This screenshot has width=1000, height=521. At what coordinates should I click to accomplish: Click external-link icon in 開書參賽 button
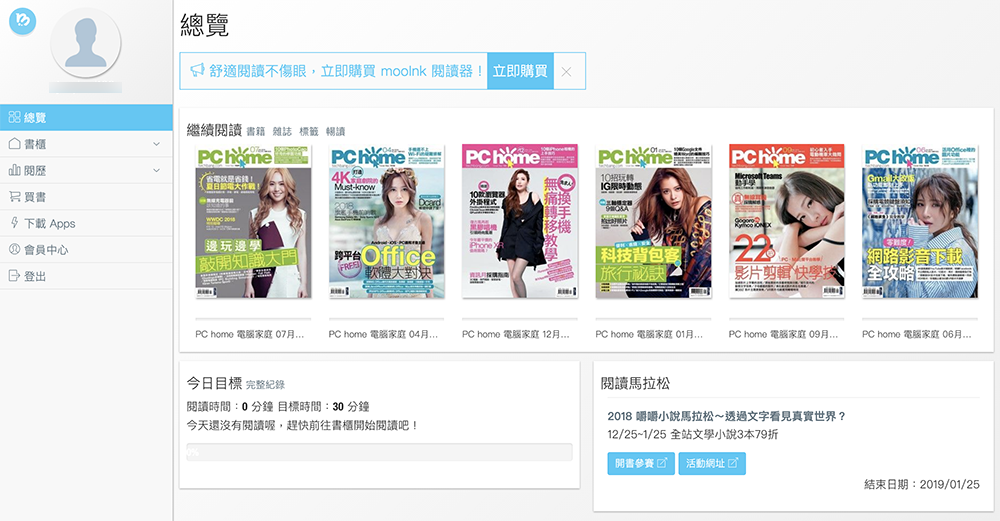(x=662, y=463)
